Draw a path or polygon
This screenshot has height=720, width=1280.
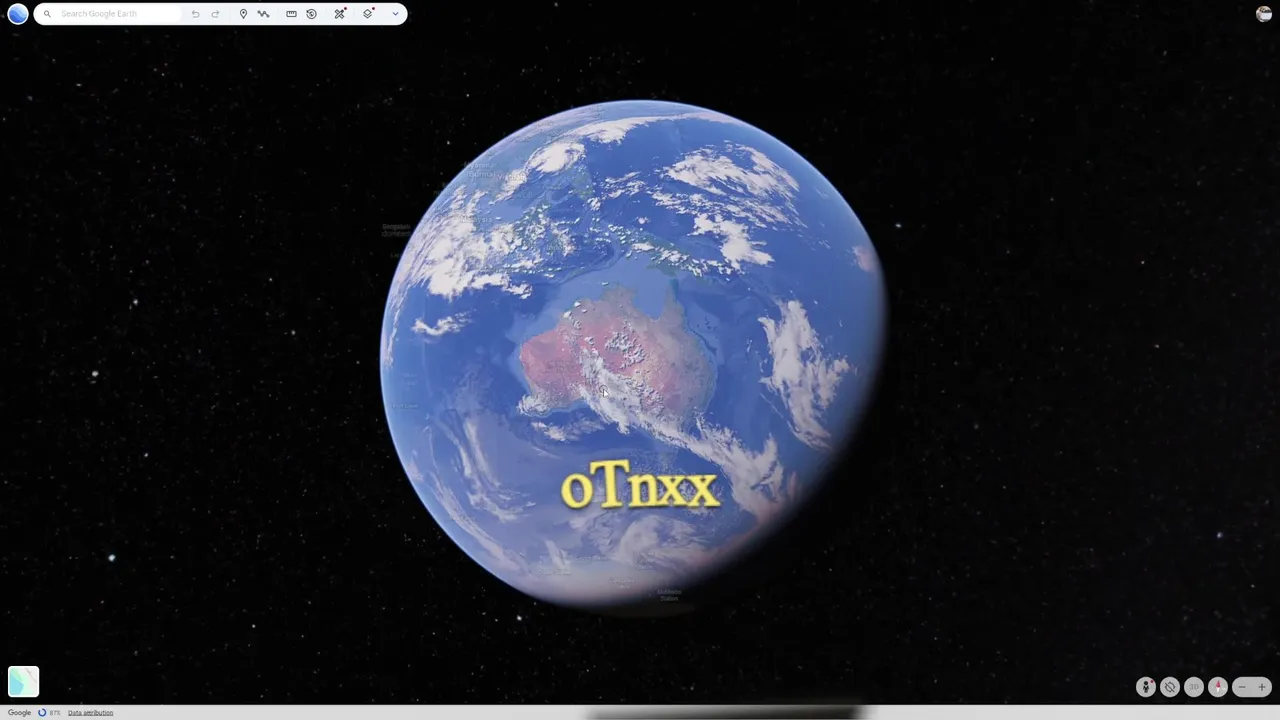coord(263,14)
